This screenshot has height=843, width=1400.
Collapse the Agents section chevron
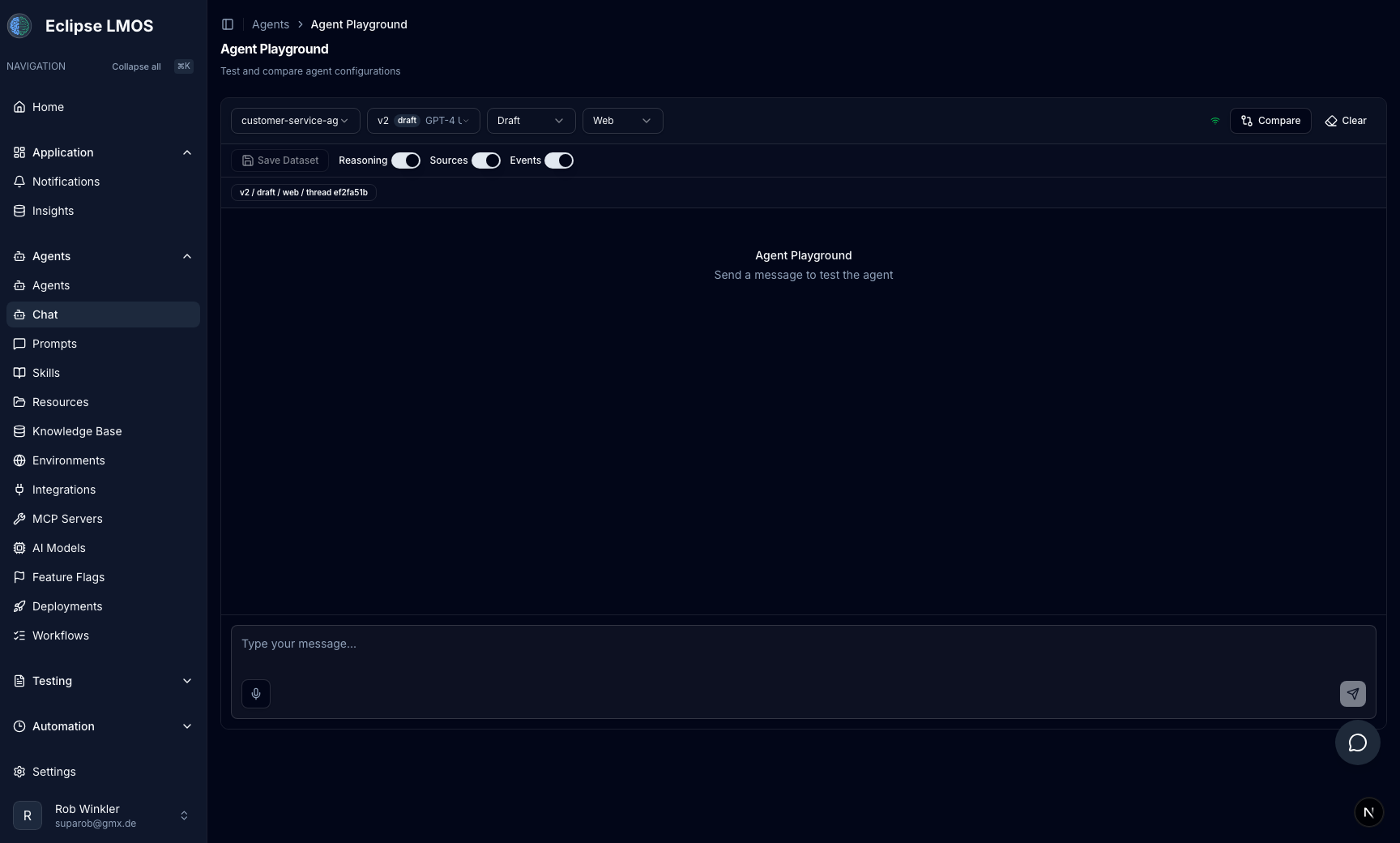click(x=187, y=256)
